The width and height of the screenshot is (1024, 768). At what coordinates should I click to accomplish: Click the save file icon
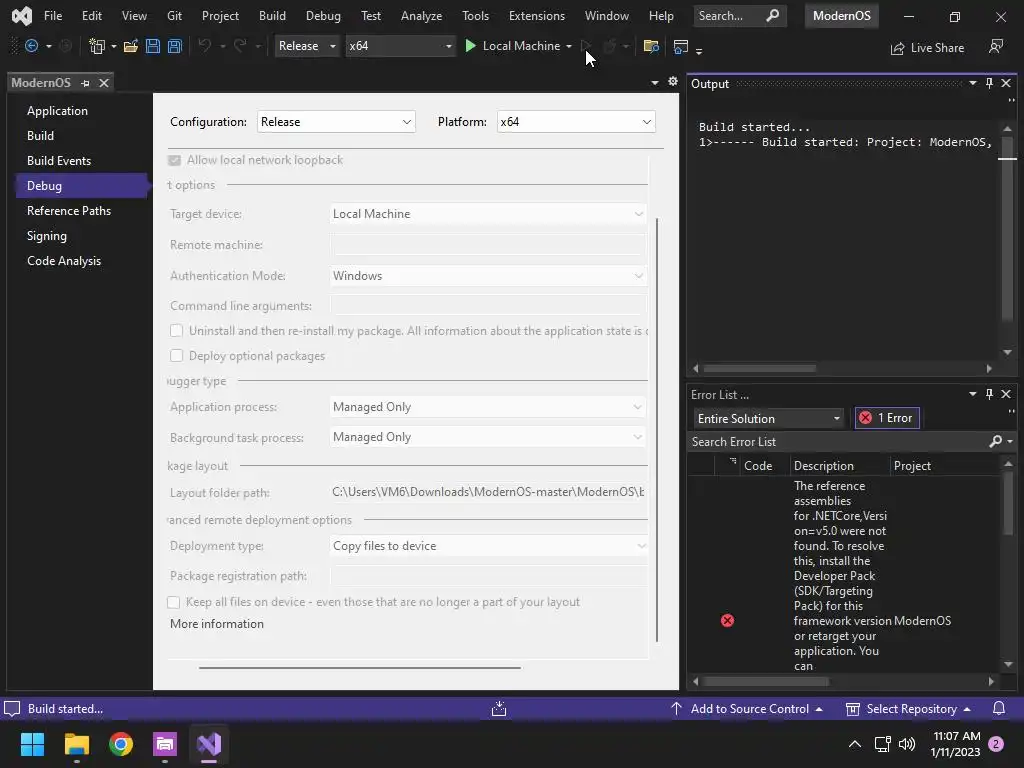(x=153, y=46)
